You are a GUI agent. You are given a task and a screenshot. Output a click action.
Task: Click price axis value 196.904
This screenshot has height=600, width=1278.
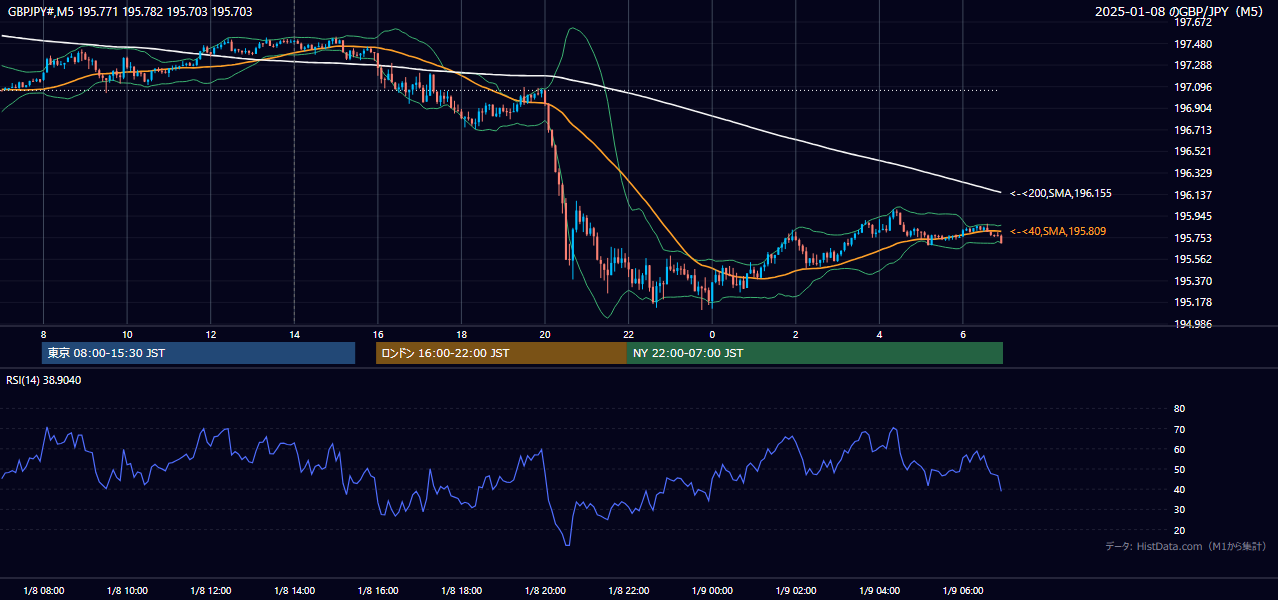[x=1193, y=108]
